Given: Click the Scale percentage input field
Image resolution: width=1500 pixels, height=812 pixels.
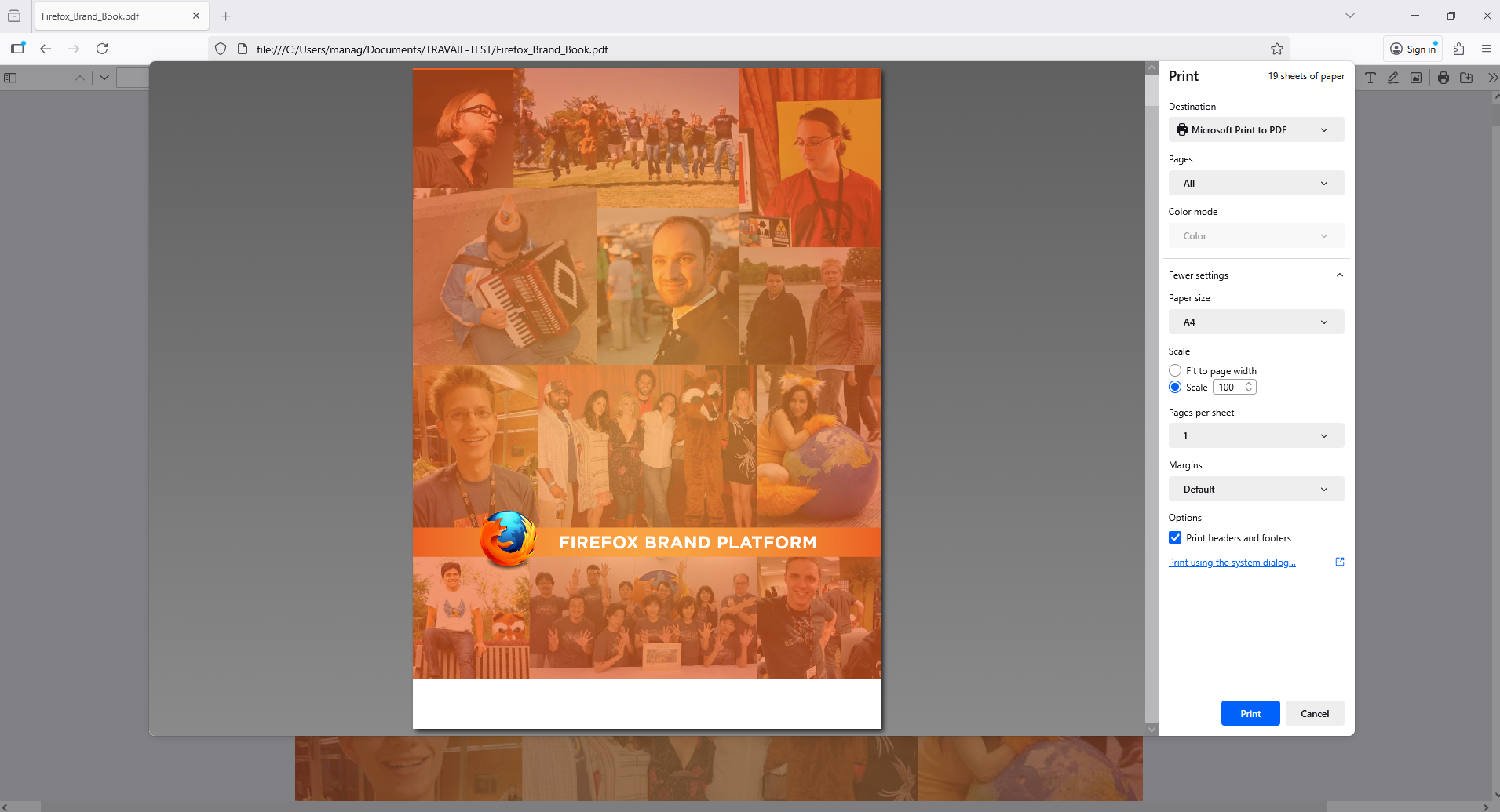Looking at the screenshot, I should (x=1228, y=387).
